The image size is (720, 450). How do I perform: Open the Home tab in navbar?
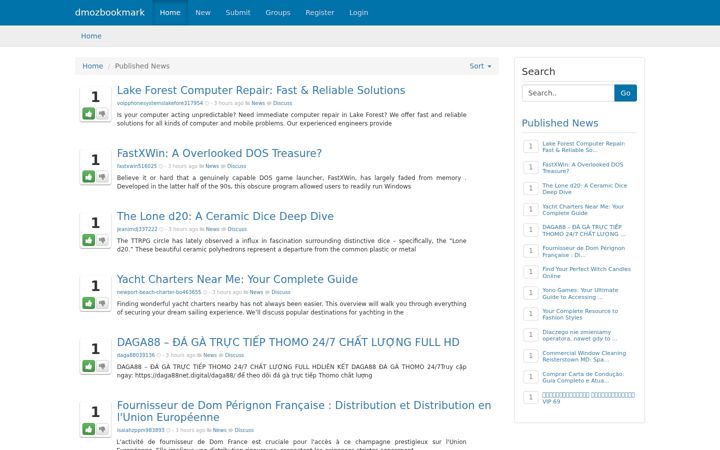[170, 12]
